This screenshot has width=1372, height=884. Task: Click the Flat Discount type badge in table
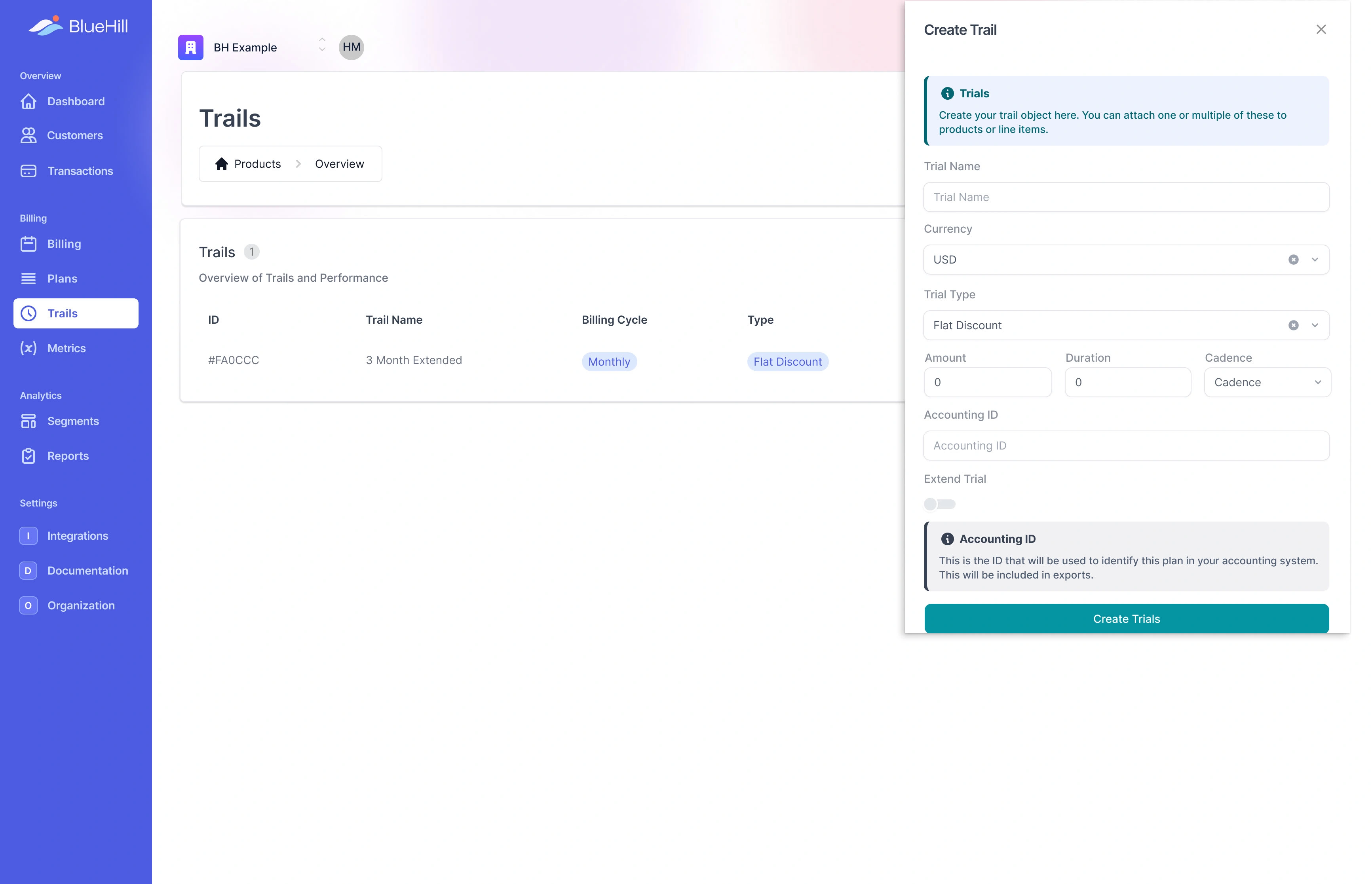pos(788,362)
